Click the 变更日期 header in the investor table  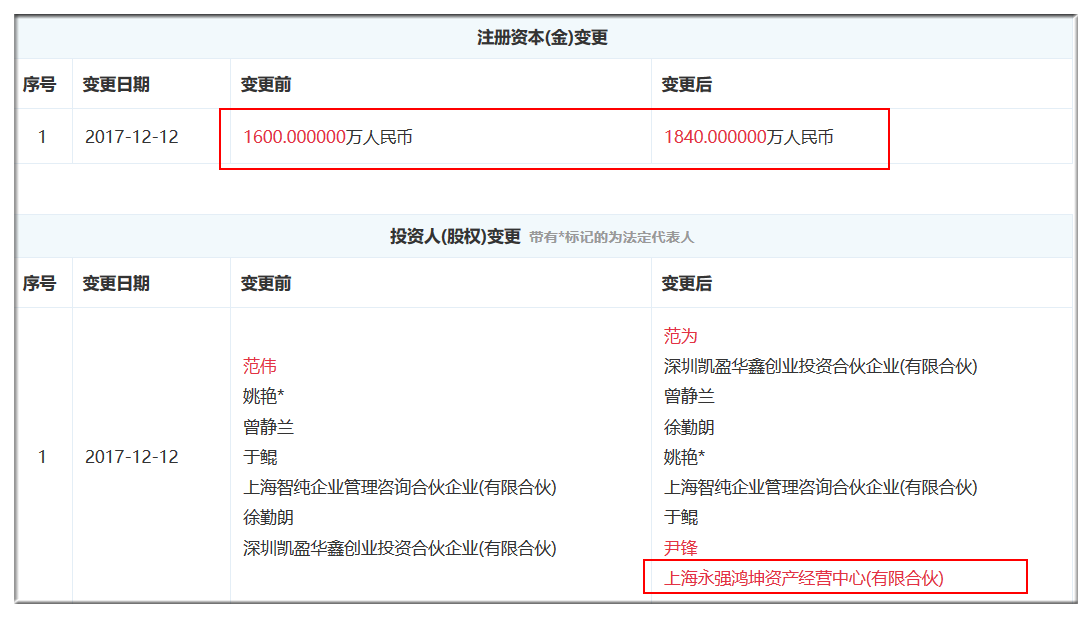click(116, 284)
